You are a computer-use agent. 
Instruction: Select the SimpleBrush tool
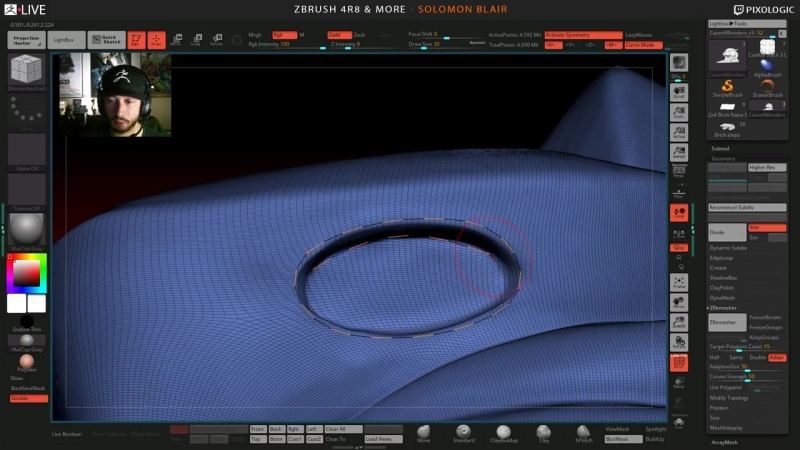[x=728, y=88]
